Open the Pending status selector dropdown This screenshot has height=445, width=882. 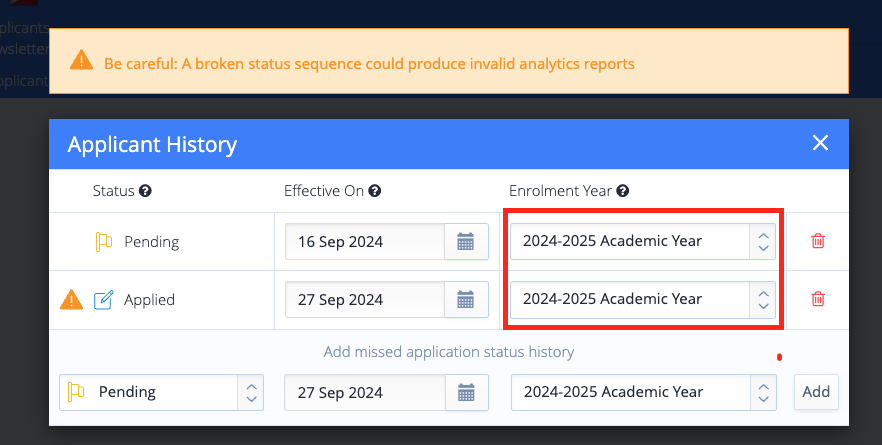point(161,392)
